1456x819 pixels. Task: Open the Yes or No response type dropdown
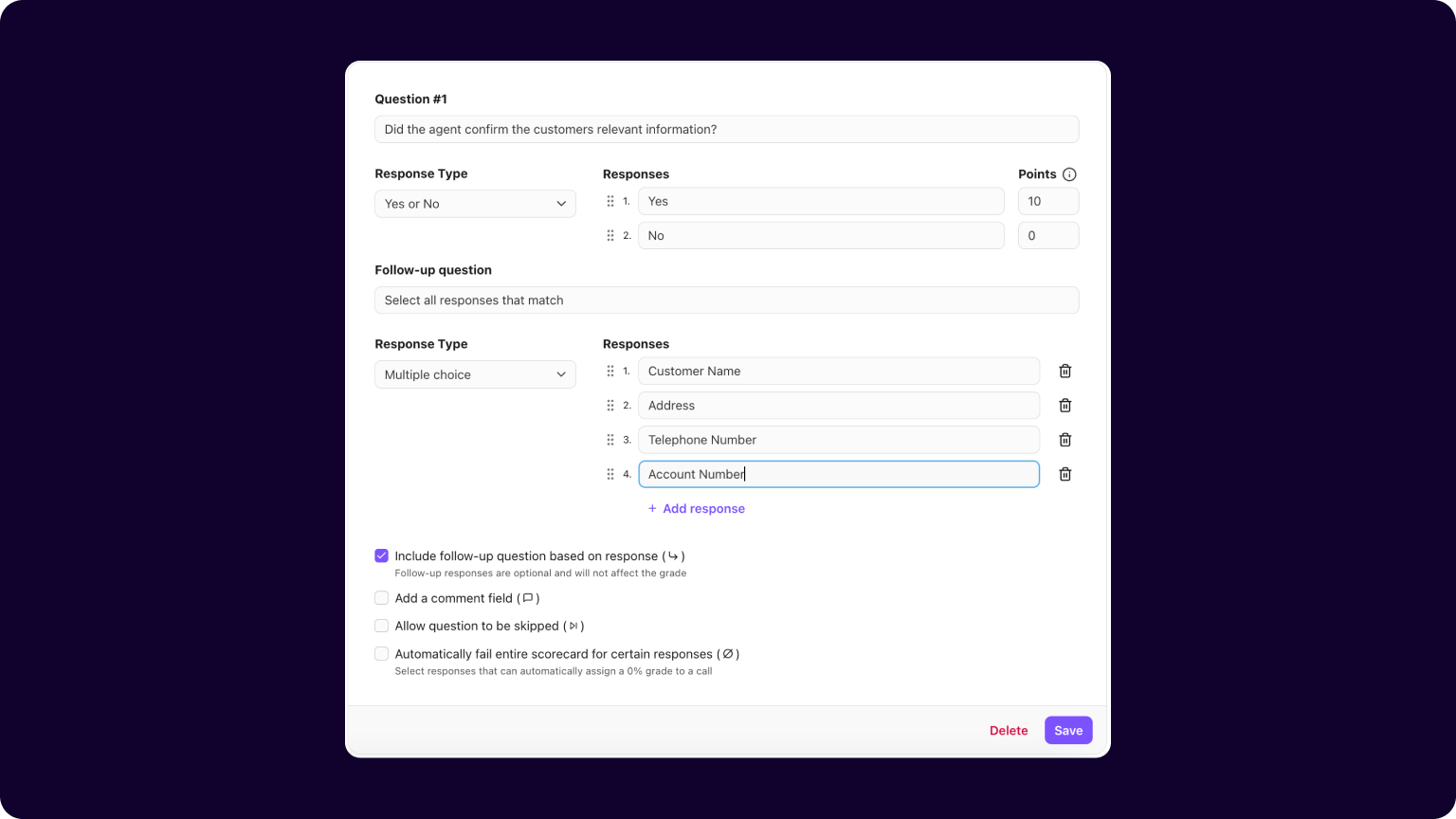tap(475, 204)
